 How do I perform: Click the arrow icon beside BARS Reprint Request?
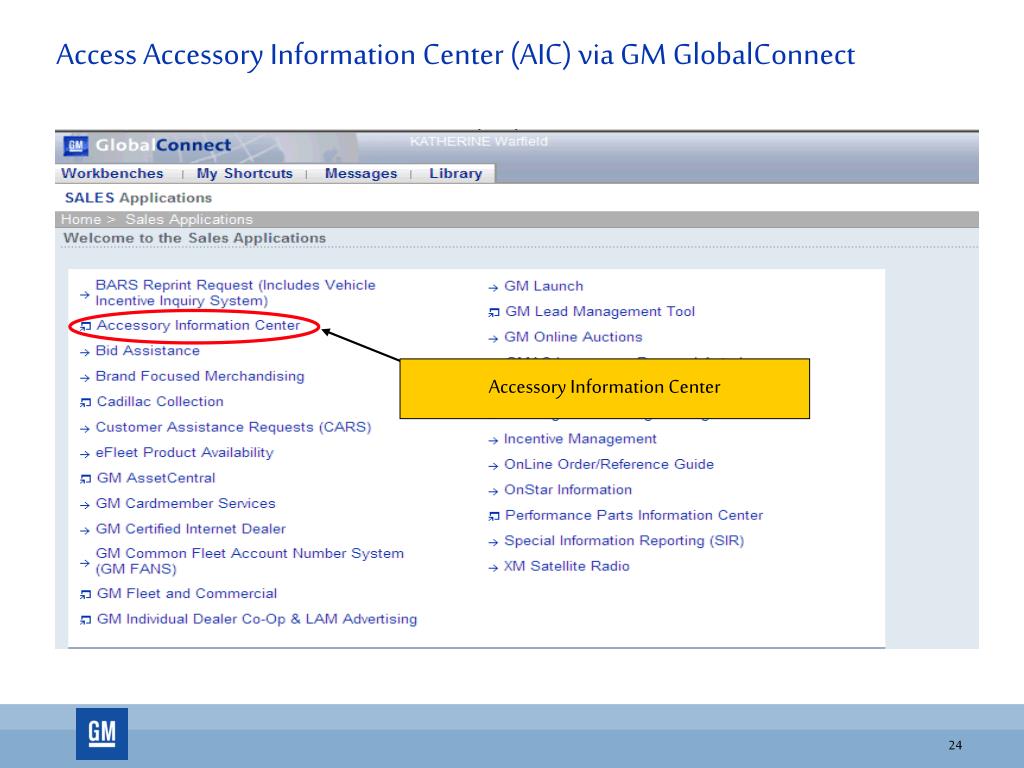84,295
